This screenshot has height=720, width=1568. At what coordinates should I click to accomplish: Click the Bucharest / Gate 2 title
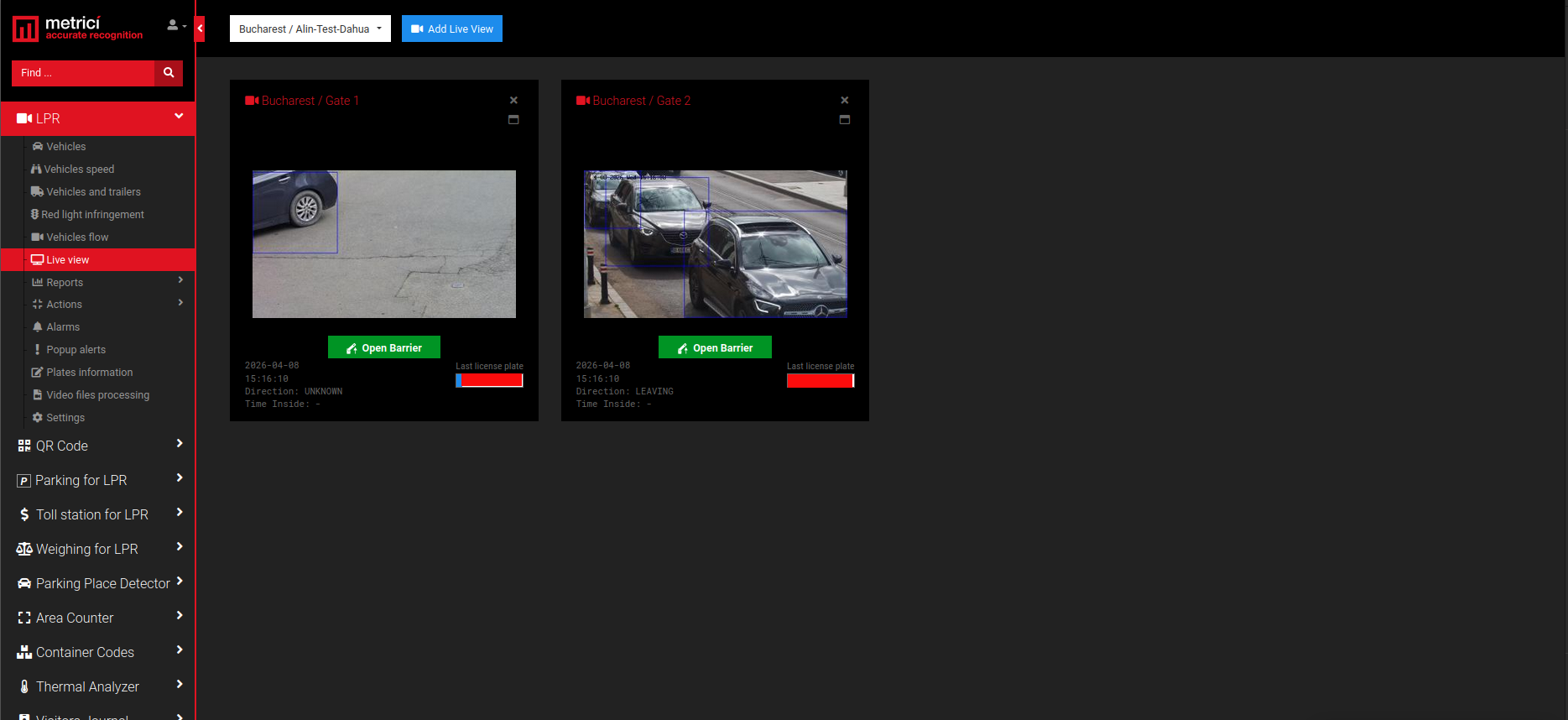(x=642, y=101)
